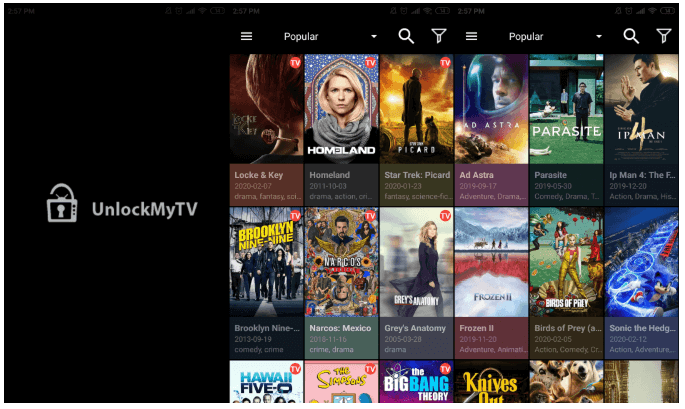Select the 'Grey's Anatomy' title text
Image resolution: width=685 pixels, height=409 pixels.
pos(415,328)
